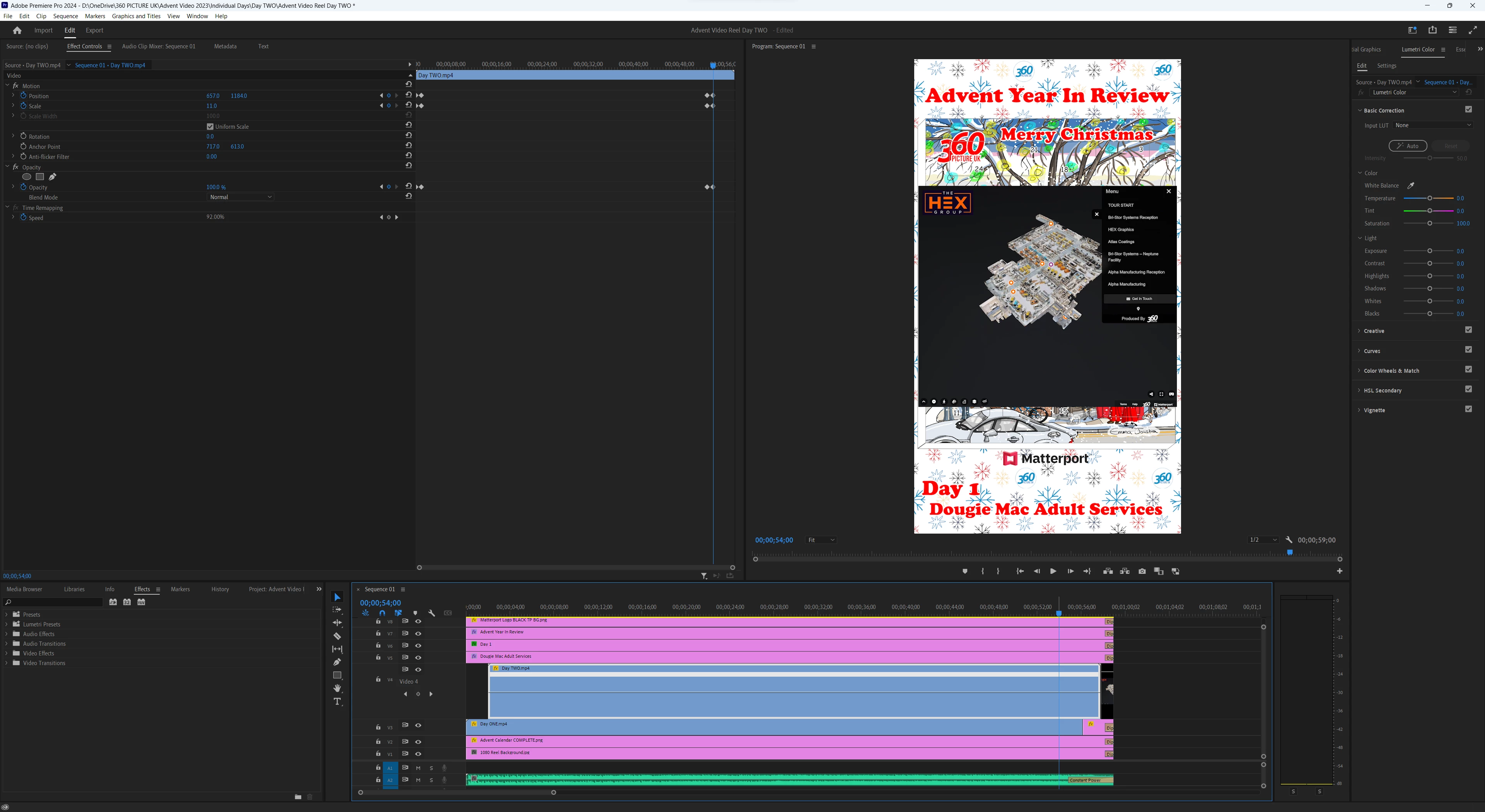
Task: Open the Sequence menu
Action: tap(65, 16)
